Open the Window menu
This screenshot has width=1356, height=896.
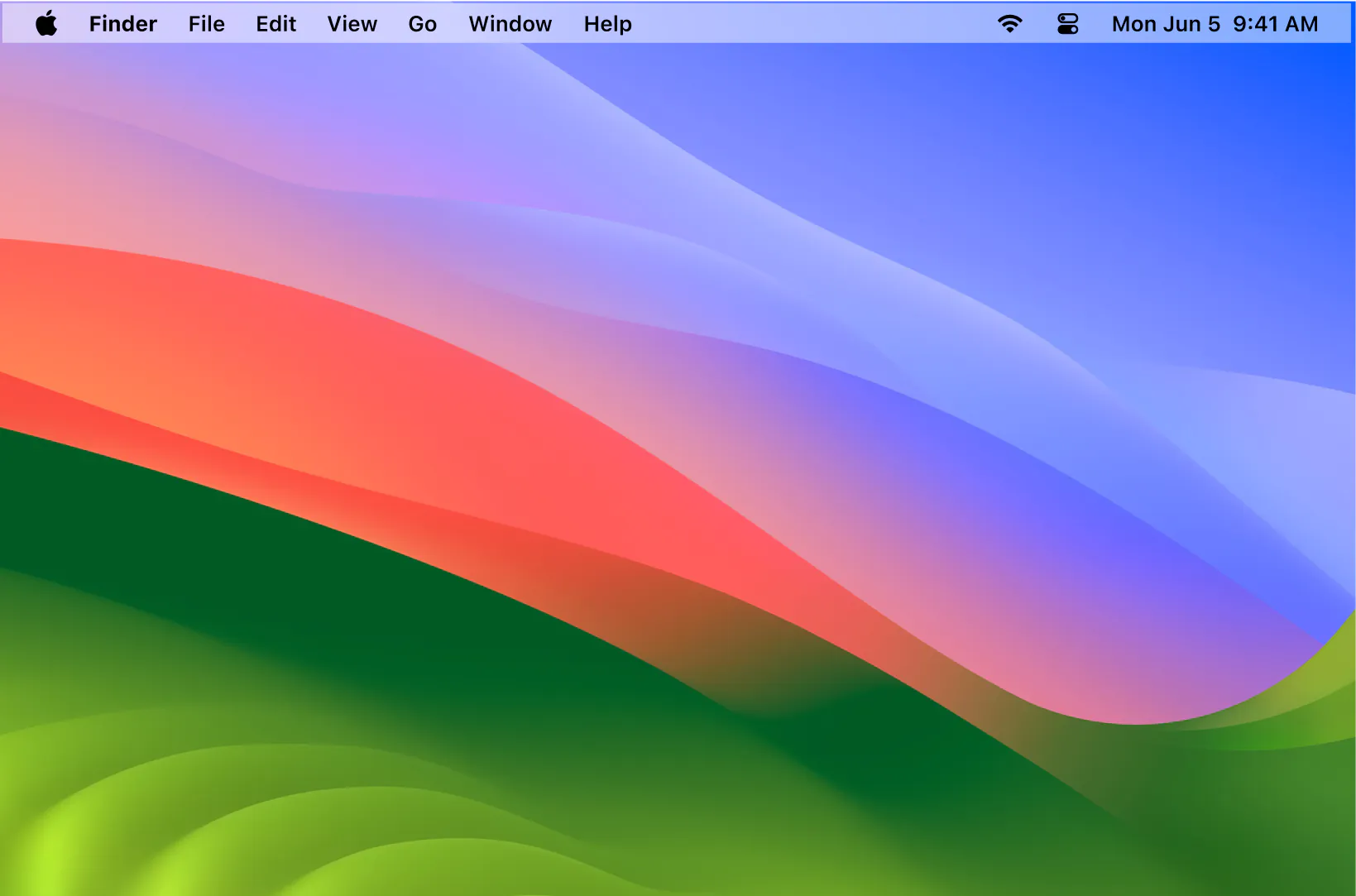[x=510, y=24]
